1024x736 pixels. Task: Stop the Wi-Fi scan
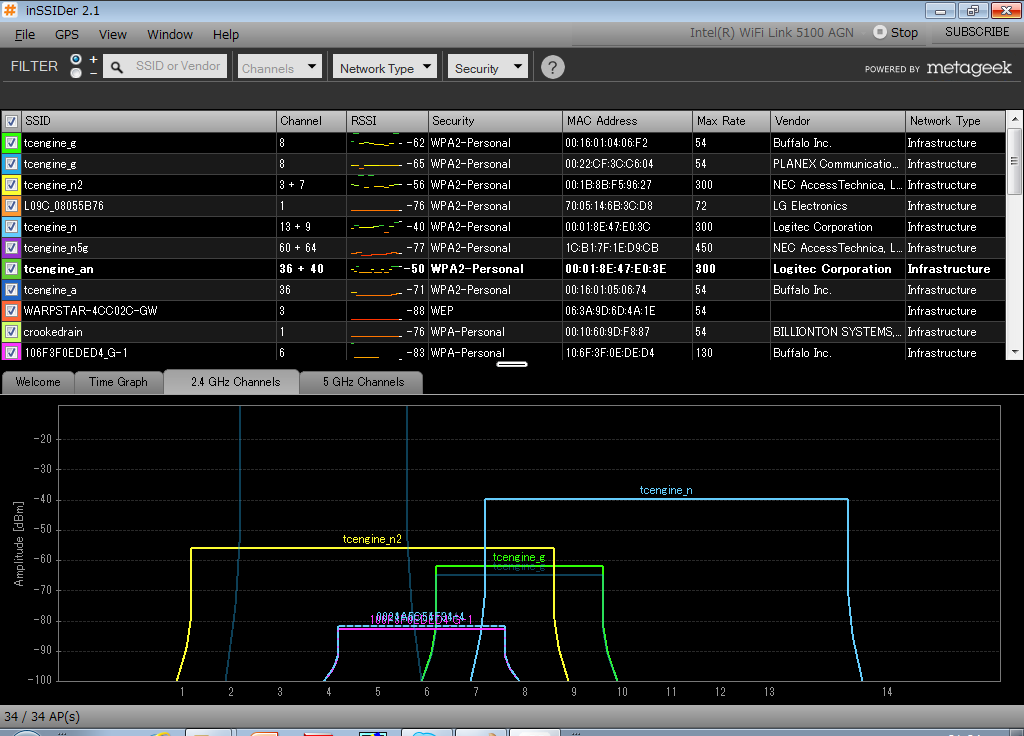pyautogui.click(x=896, y=33)
